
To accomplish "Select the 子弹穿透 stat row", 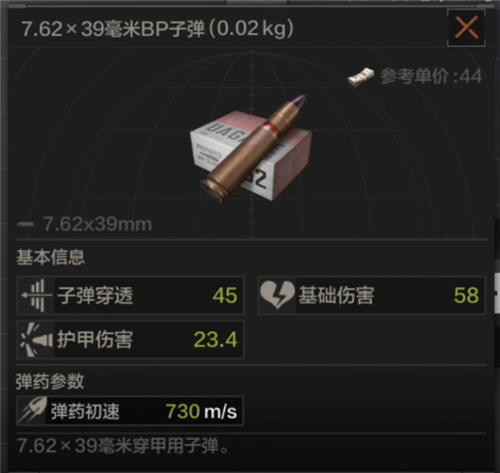I will (130, 295).
